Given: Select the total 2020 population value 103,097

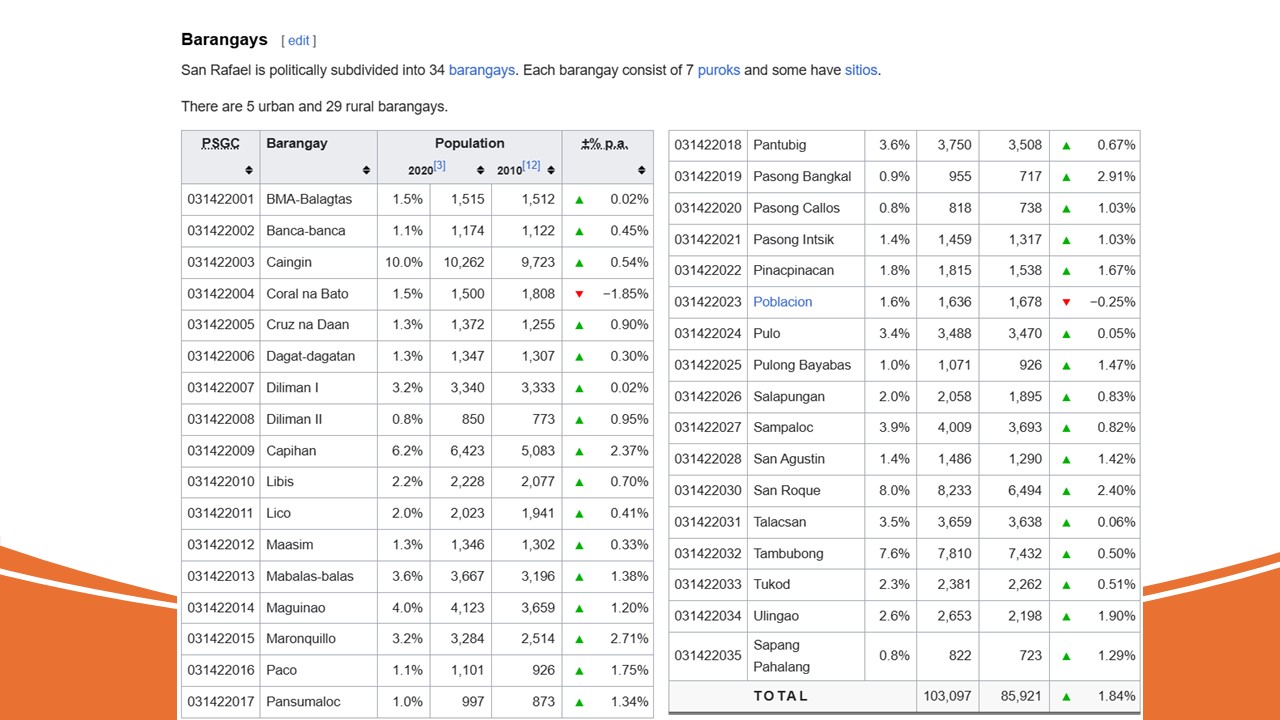Looking at the screenshot, I should pyautogui.click(x=946, y=696).
